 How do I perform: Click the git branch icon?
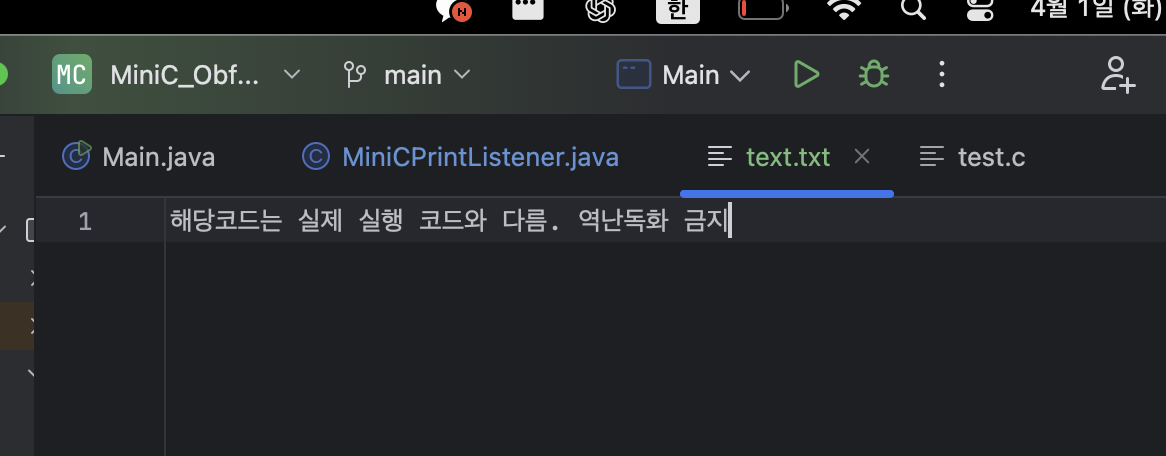pos(355,75)
